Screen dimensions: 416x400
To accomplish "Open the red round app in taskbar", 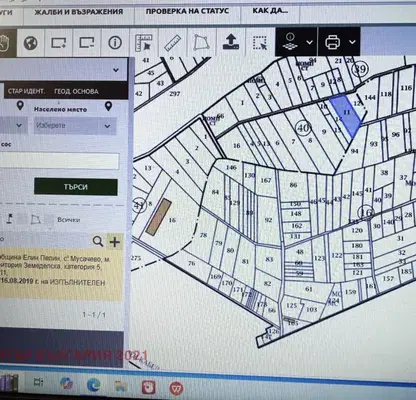I will (x=176, y=389).
